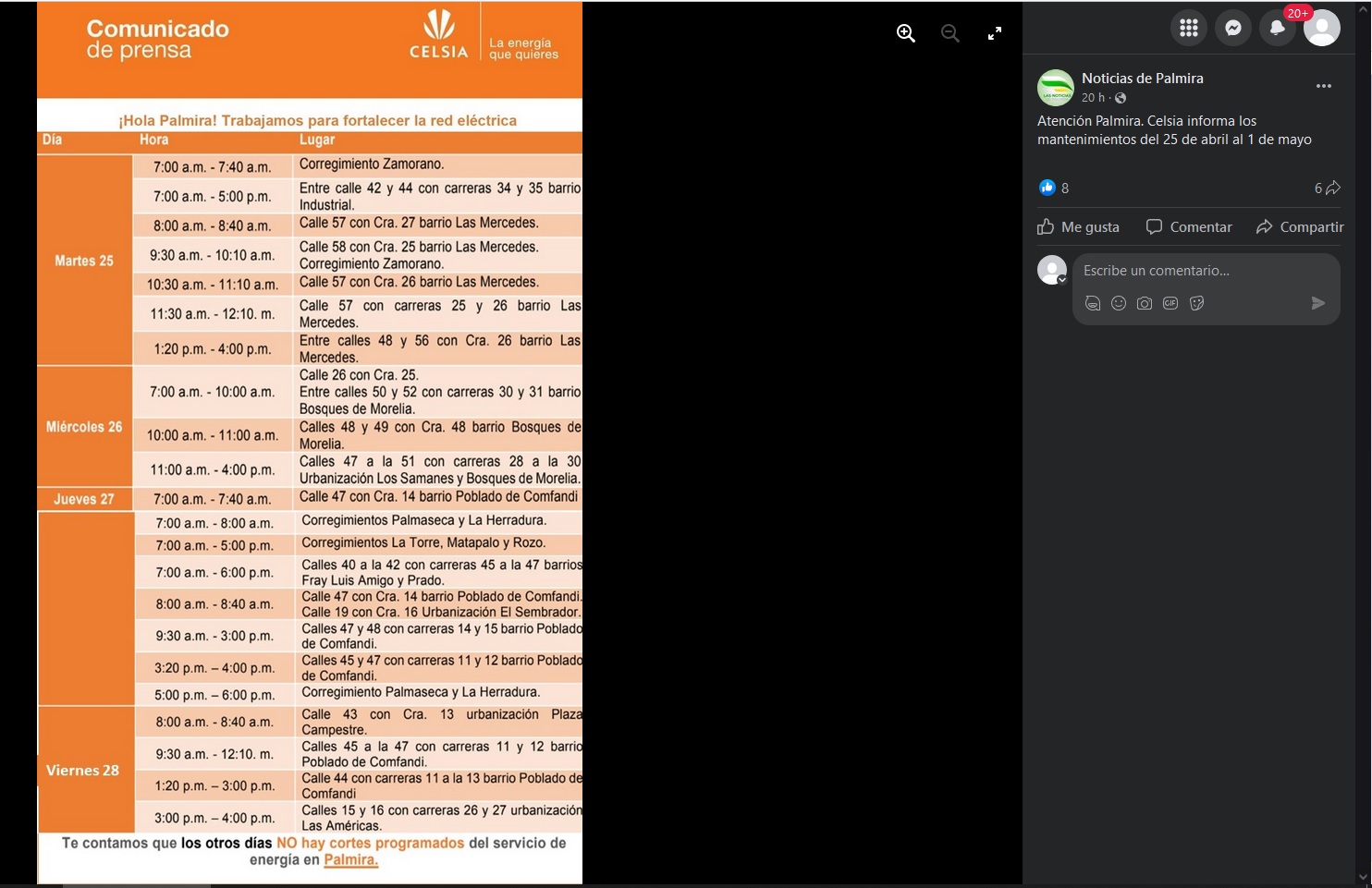Open the 20 h post timestamp
Image resolution: width=1372 pixels, height=888 pixels.
tap(1093, 98)
